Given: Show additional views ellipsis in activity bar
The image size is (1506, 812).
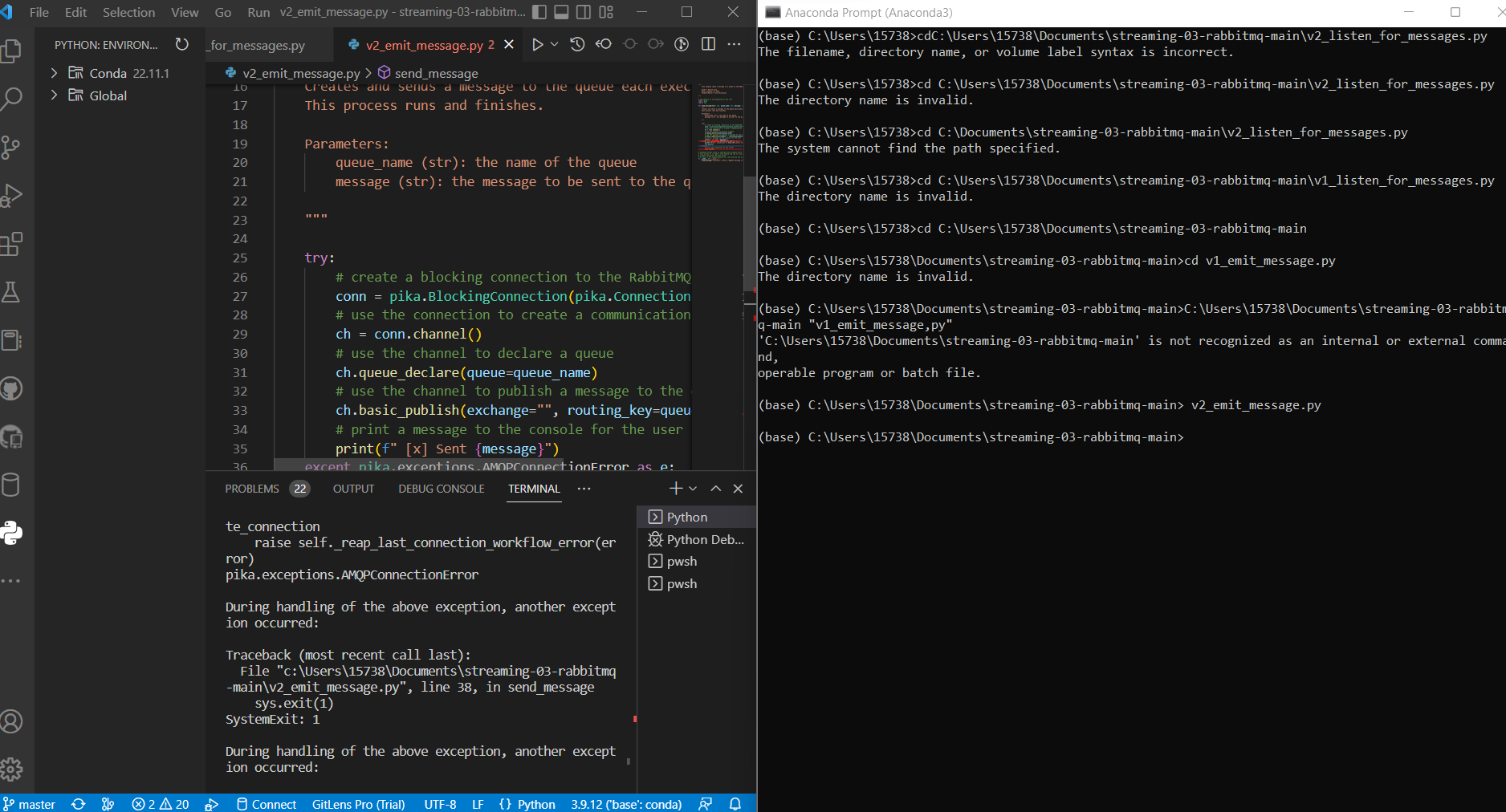Looking at the screenshot, I should tap(11, 580).
